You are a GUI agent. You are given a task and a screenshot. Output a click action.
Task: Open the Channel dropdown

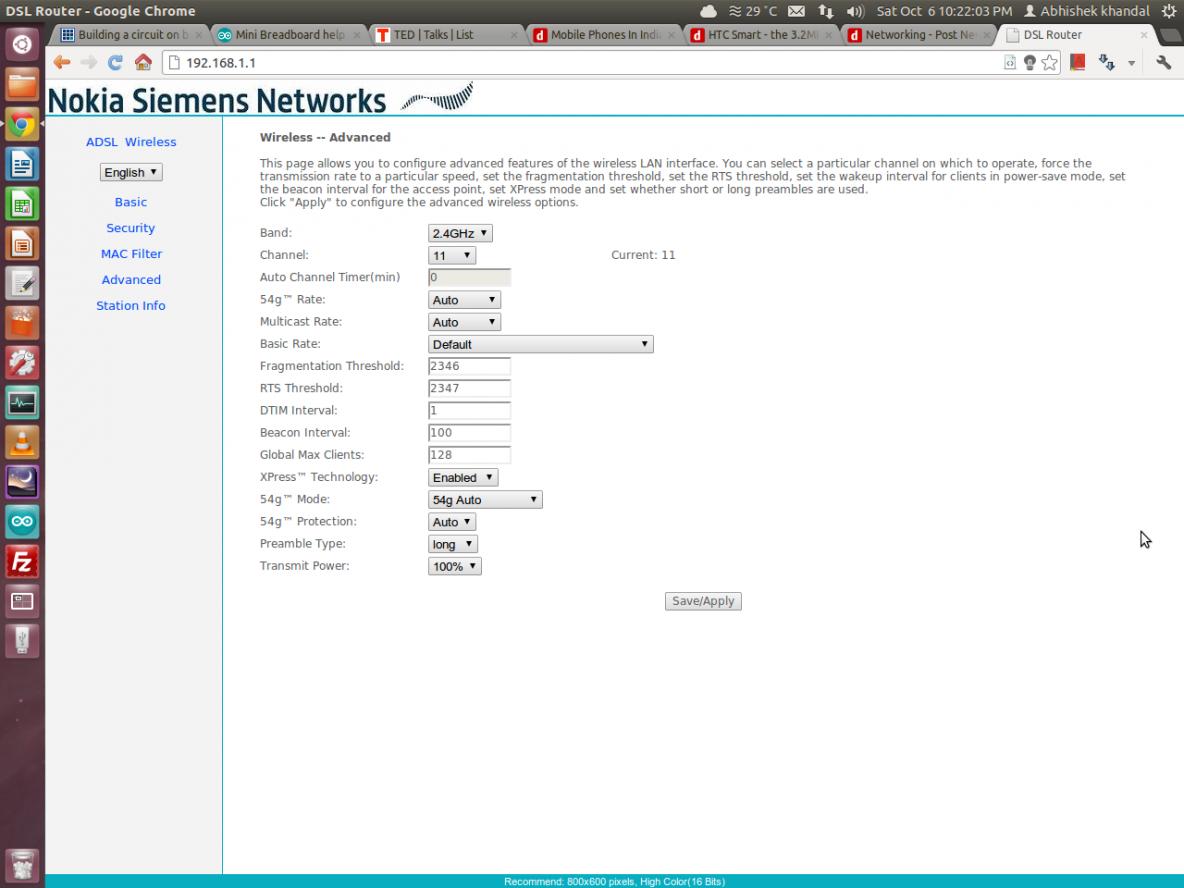(x=451, y=256)
